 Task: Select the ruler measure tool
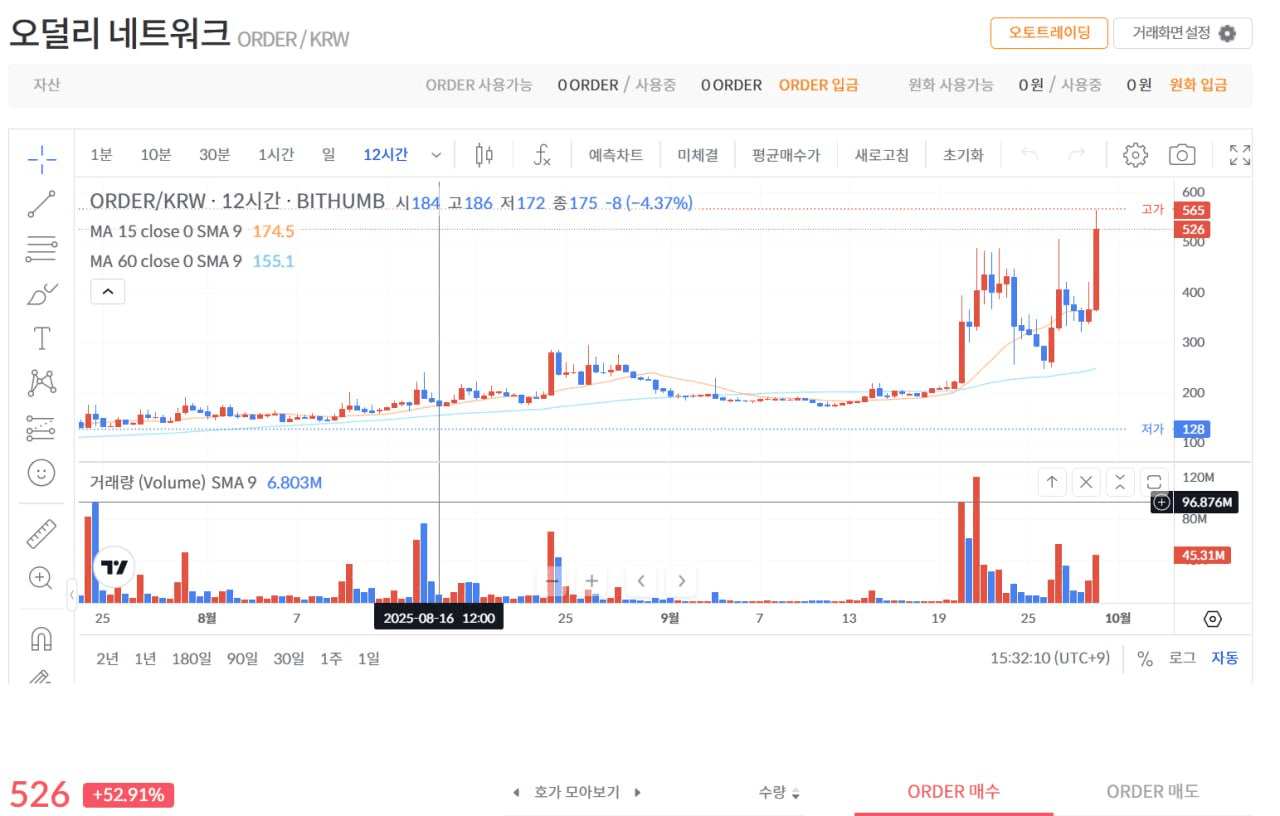(x=41, y=534)
